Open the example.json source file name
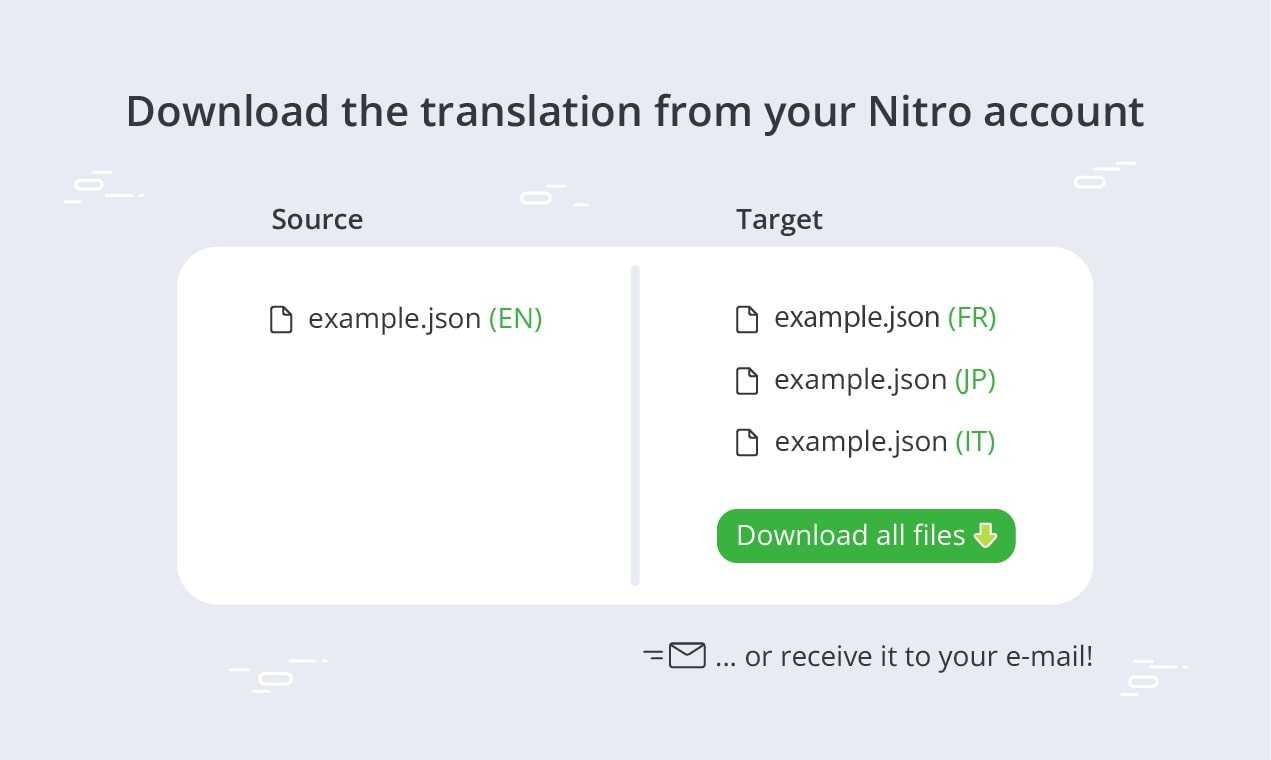 pyautogui.click(x=394, y=319)
